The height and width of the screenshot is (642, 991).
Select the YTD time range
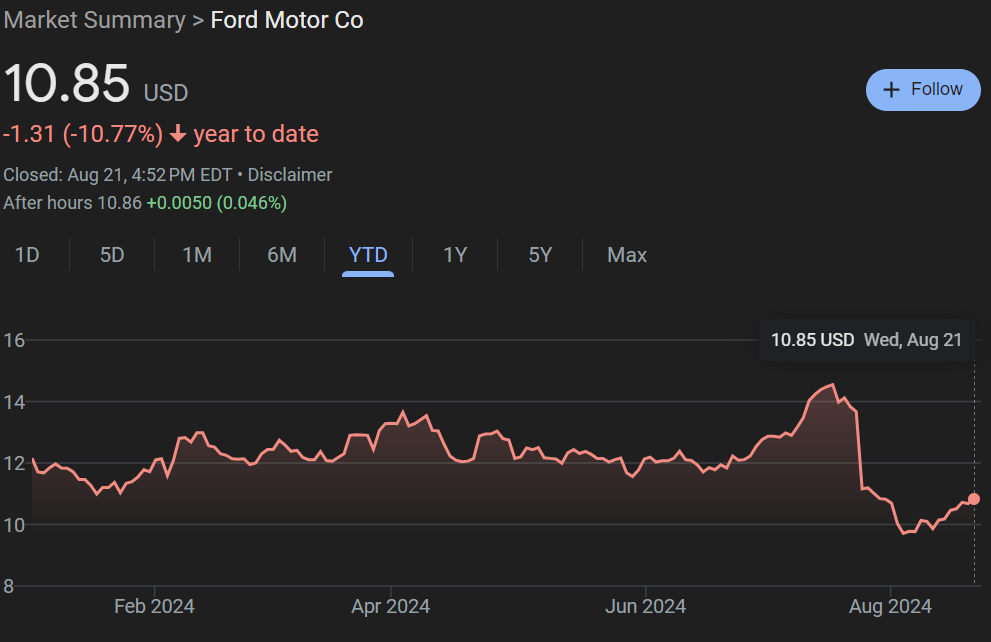coord(368,255)
